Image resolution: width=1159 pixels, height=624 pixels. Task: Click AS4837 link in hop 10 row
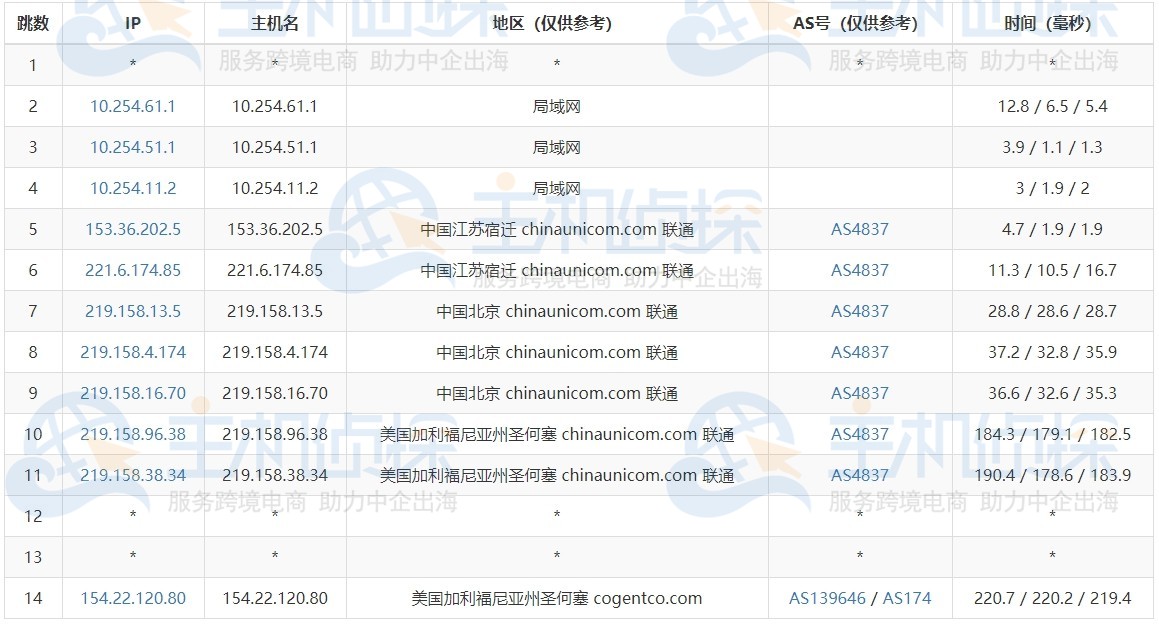point(860,434)
